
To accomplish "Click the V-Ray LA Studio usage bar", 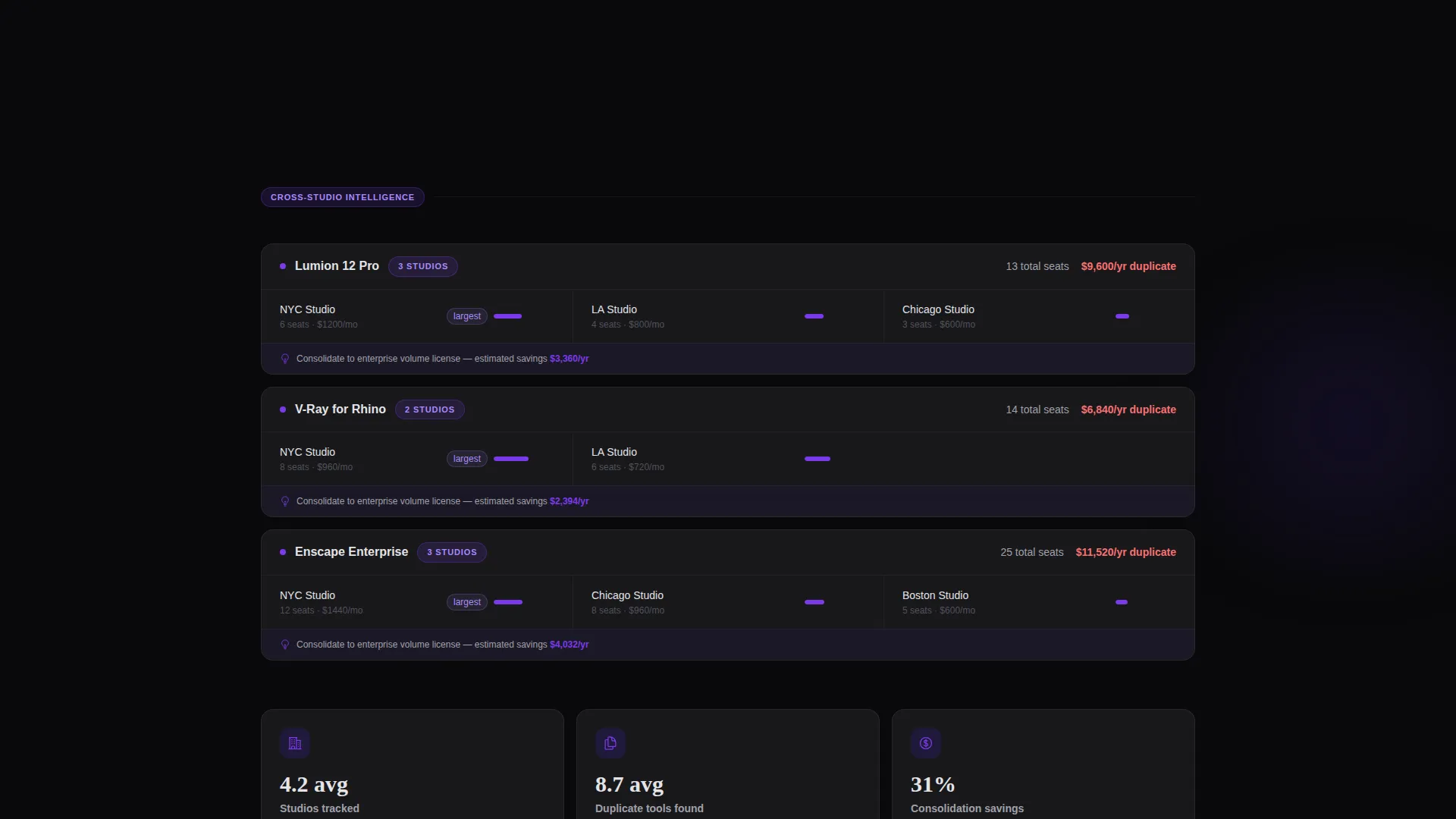I will (817, 459).
